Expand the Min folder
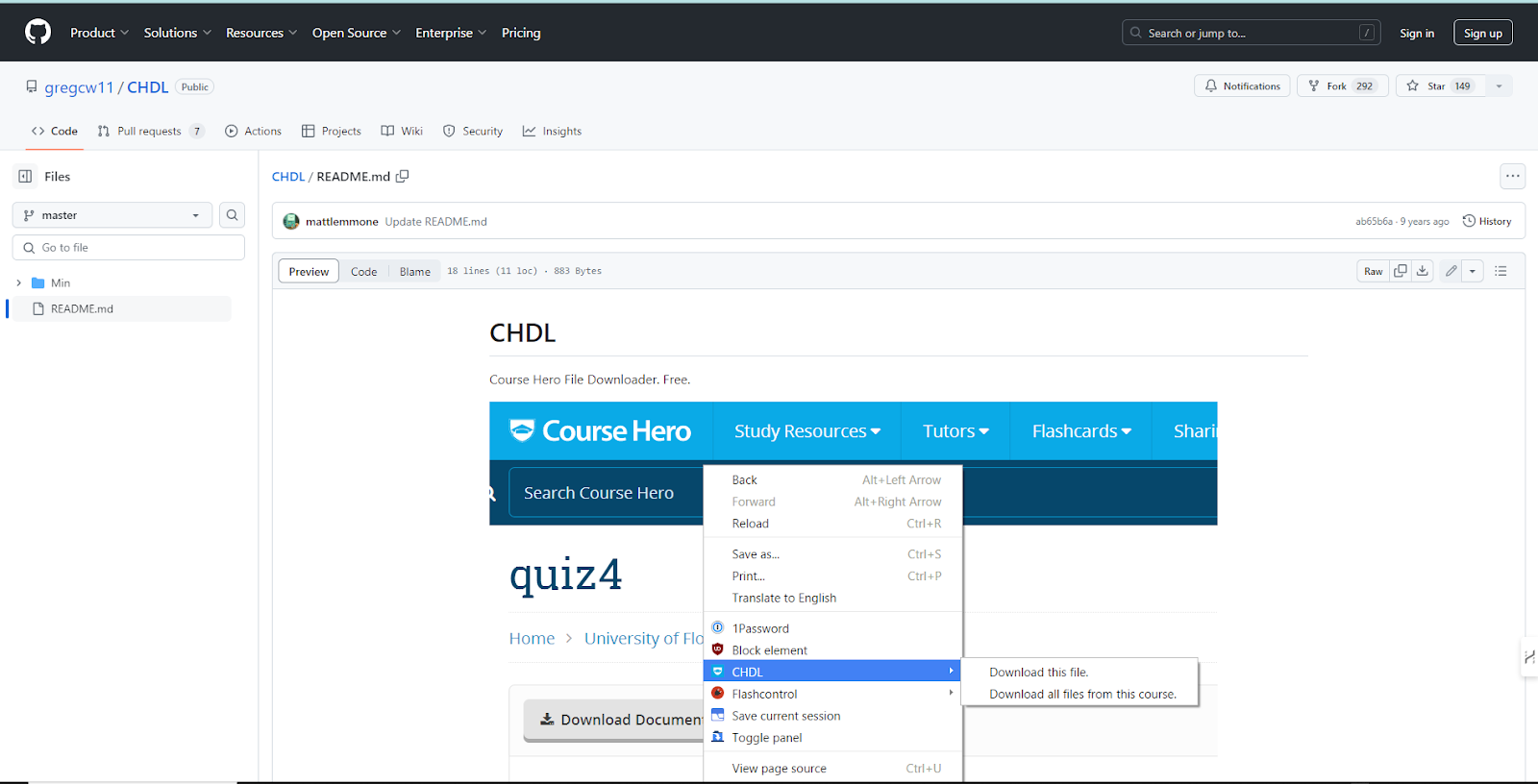 coord(18,282)
